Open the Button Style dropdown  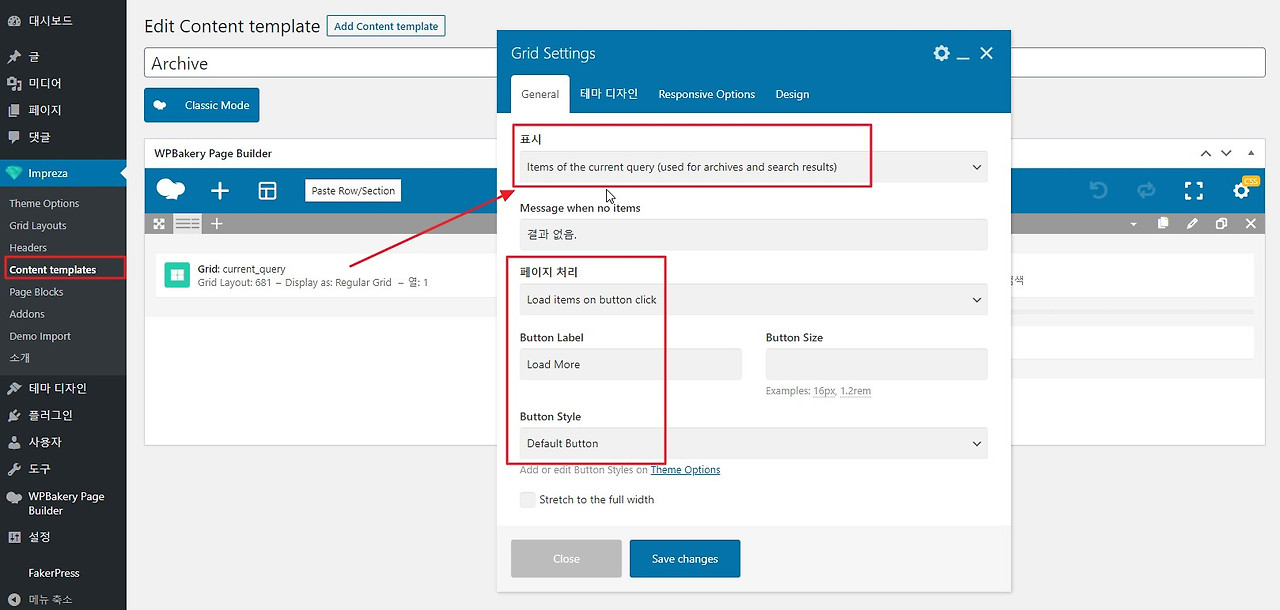(x=753, y=443)
